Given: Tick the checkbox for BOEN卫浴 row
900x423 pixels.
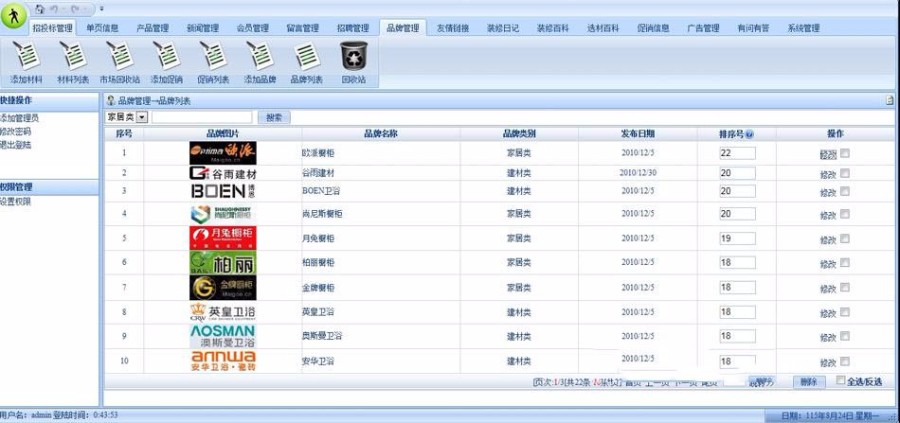Looking at the screenshot, I should tap(844, 191).
